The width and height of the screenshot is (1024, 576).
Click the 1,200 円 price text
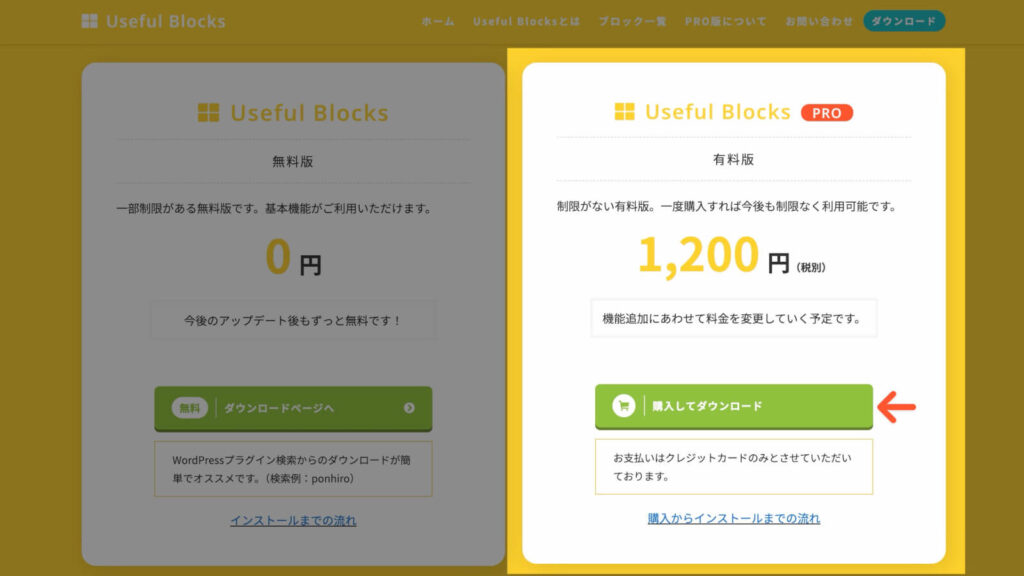pos(713,257)
